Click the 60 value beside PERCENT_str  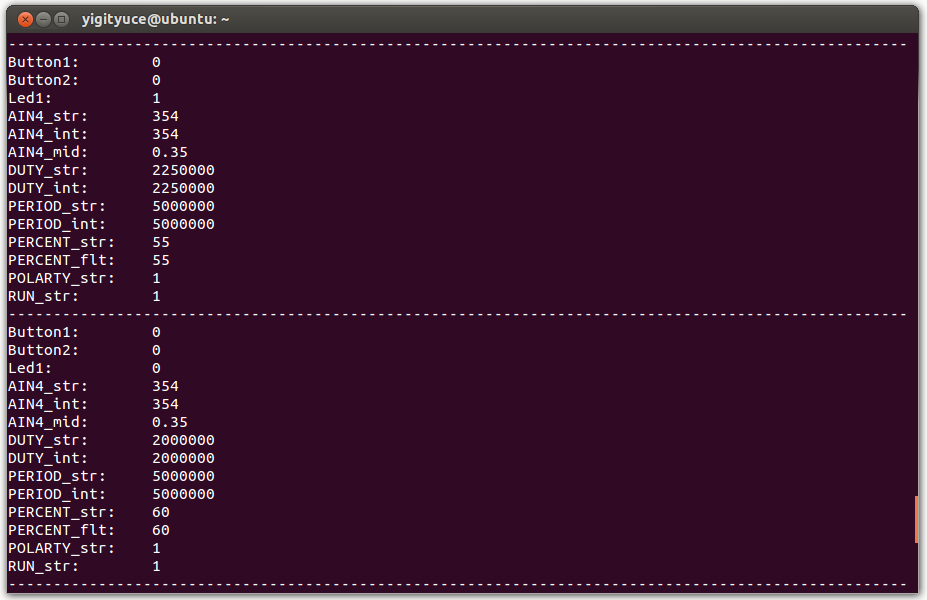click(x=161, y=512)
